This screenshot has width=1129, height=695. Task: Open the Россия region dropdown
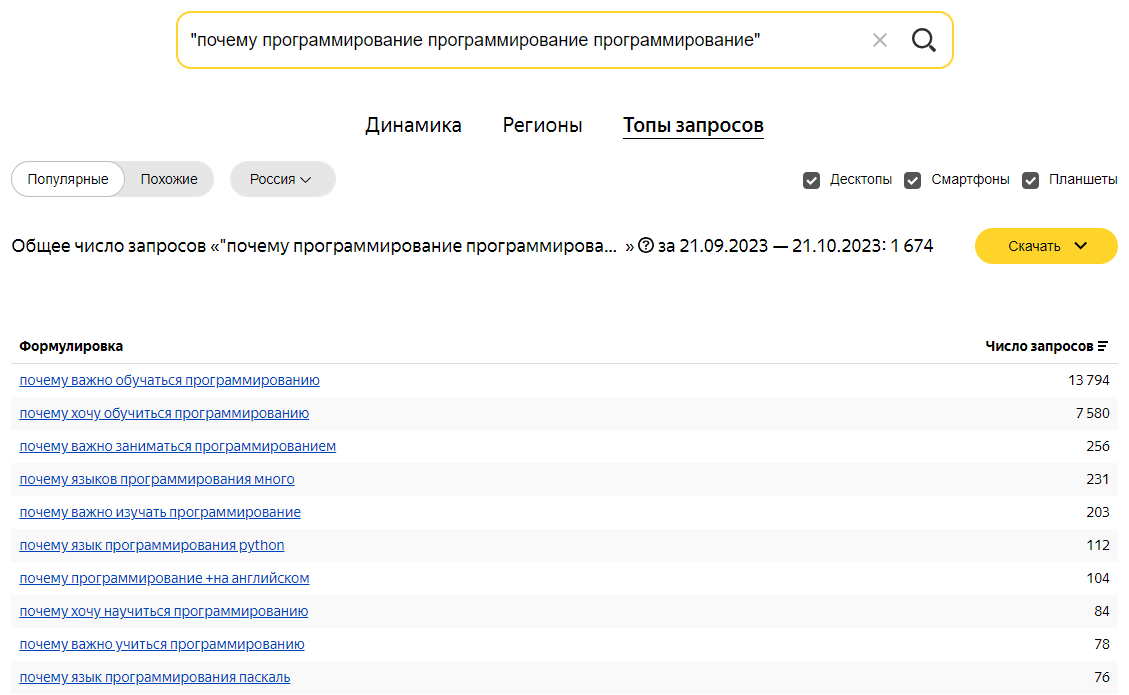282,179
